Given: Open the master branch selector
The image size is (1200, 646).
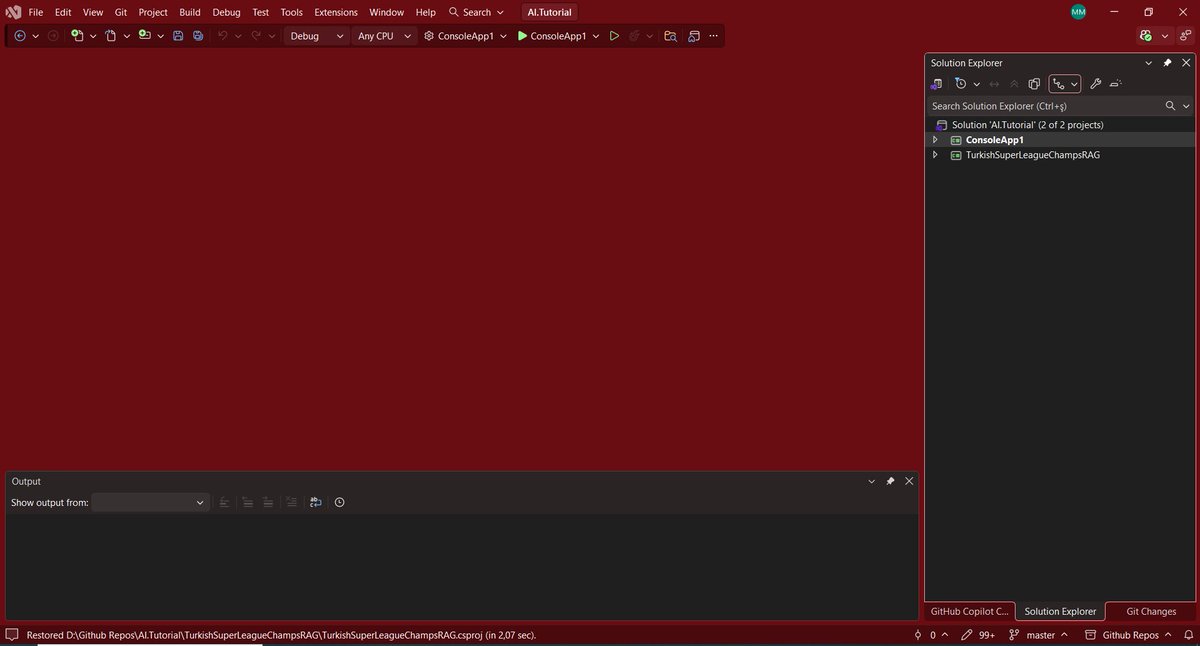Looking at the screenshot, I should [x=1040, y=634].
